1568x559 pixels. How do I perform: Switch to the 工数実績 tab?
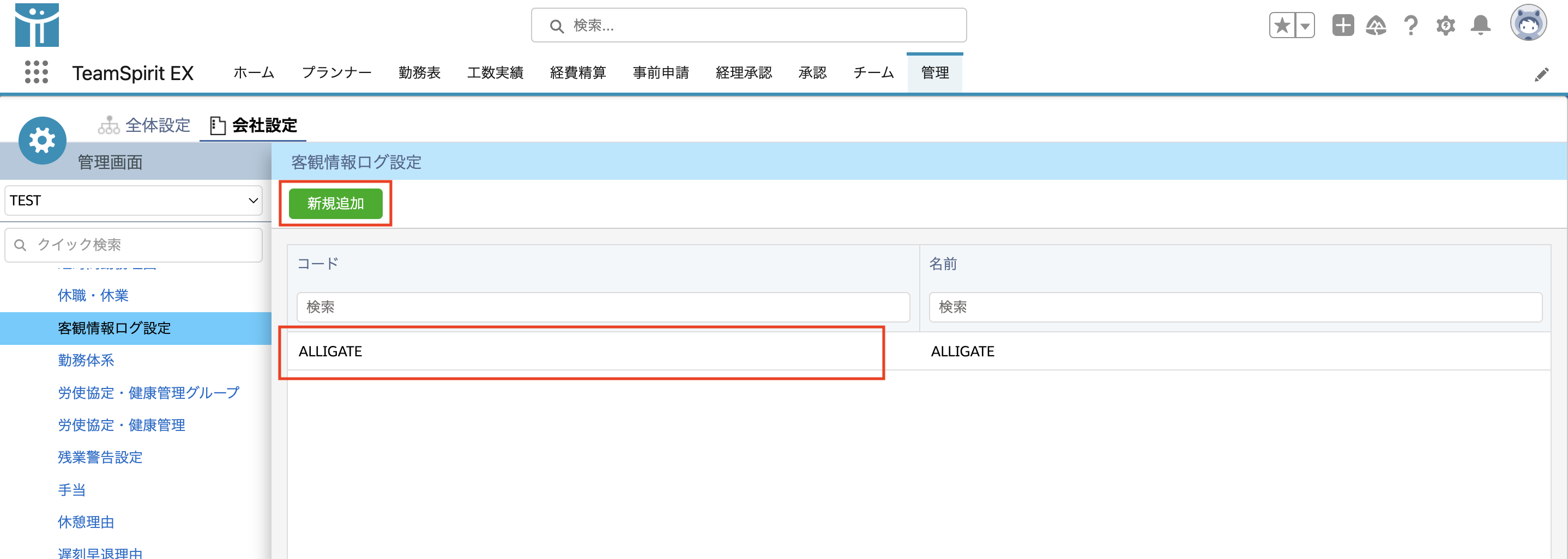(495, 72)
